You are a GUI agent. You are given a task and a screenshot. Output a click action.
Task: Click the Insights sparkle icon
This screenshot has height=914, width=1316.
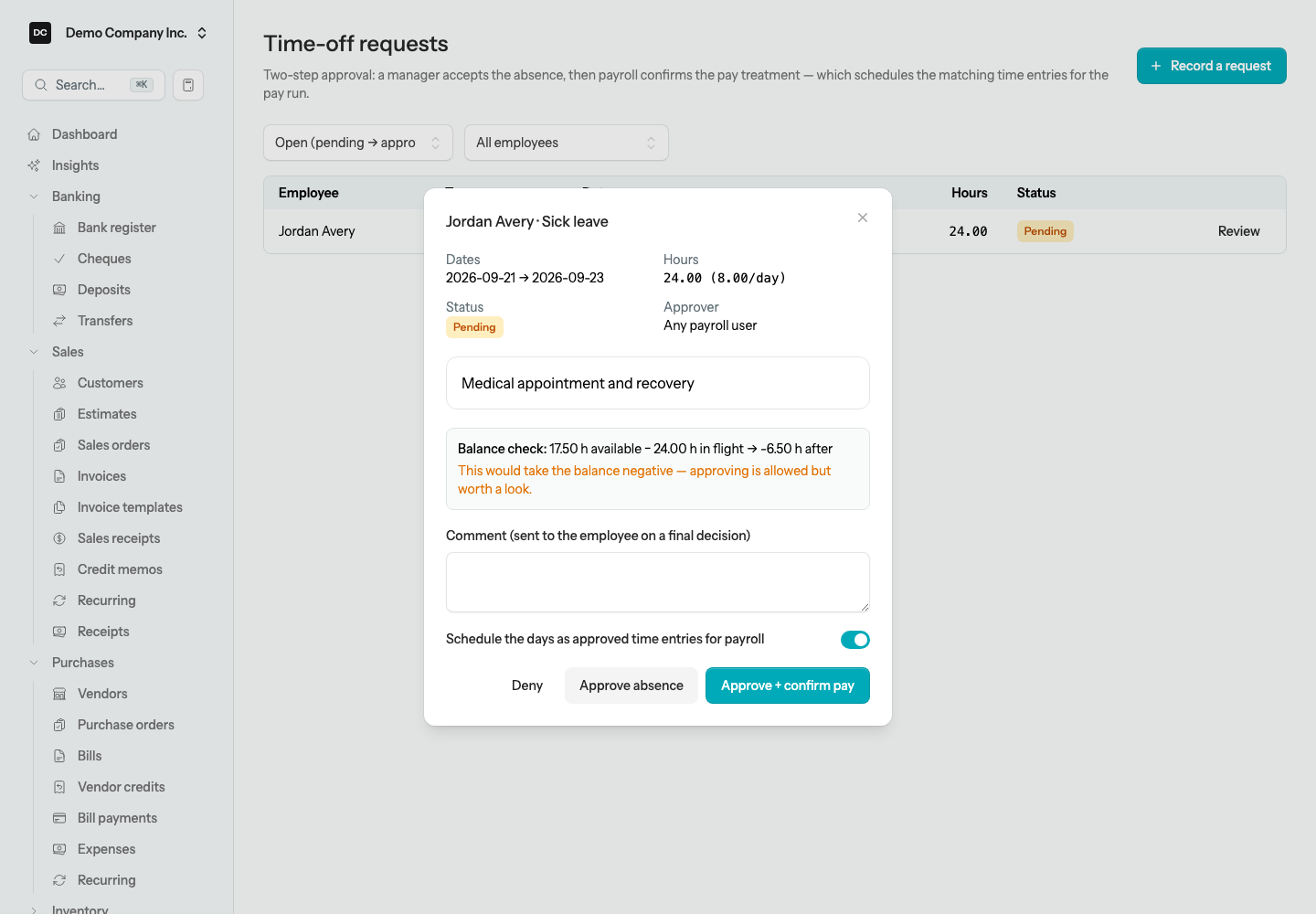click(x=34, y=165)
